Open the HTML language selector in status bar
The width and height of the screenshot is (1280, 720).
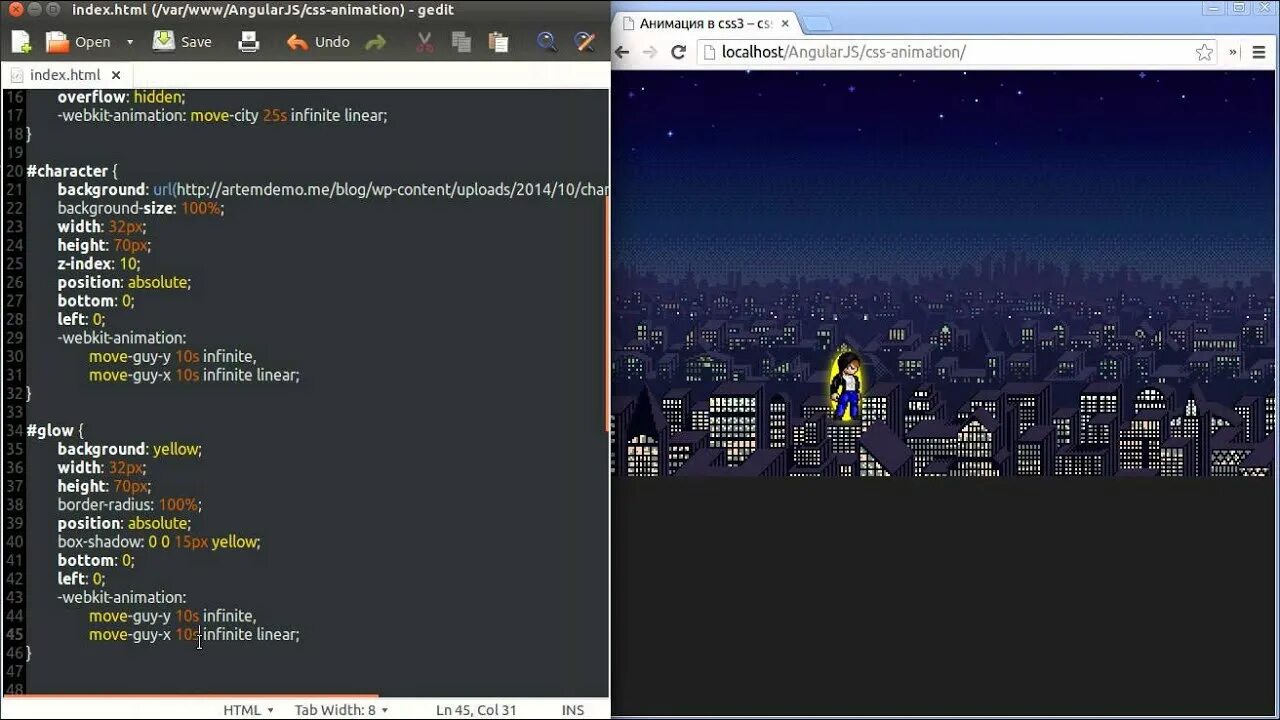[x=248, y=710]
